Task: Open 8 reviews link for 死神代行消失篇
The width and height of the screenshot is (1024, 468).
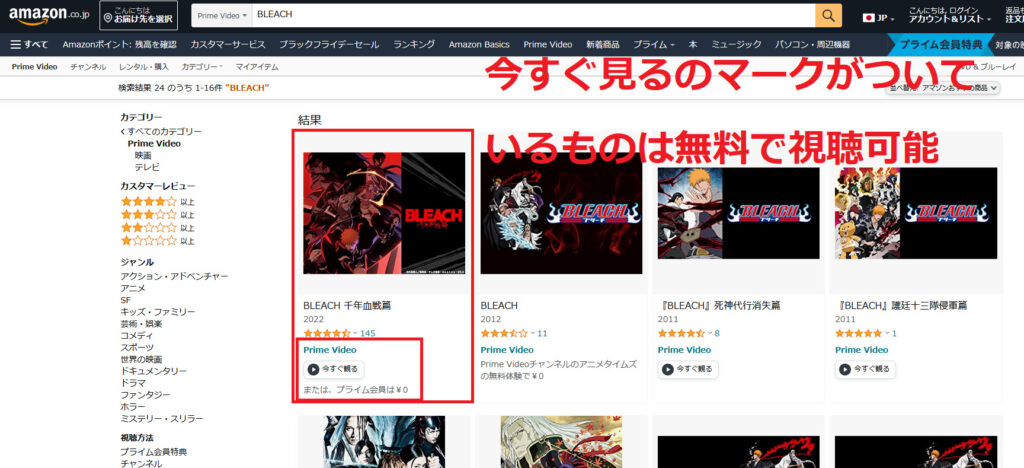Action: coord(717,334)
